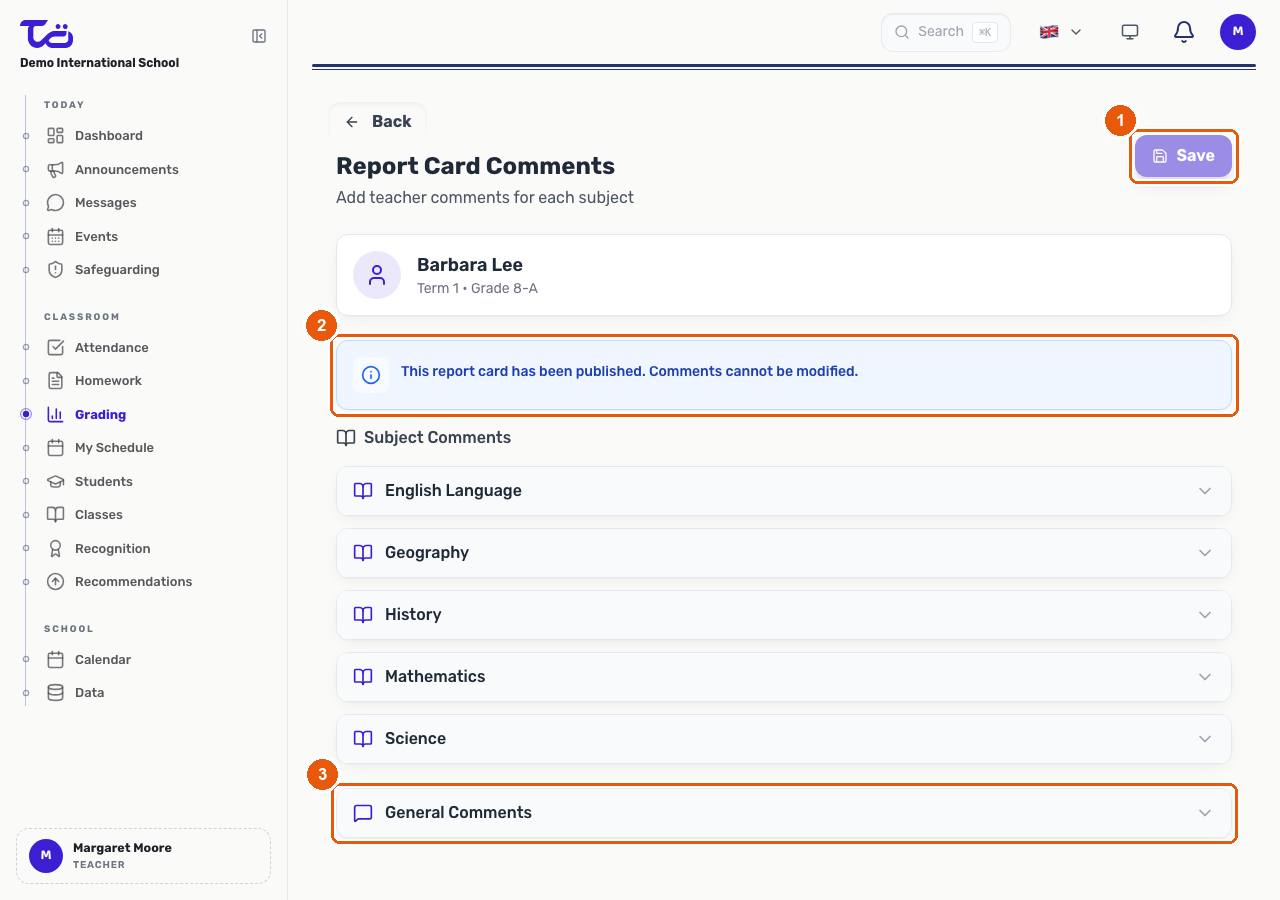1280x900 pixels.
Task: Click the Data database icon
Action: pyautogui.click(x=56, y=692)
